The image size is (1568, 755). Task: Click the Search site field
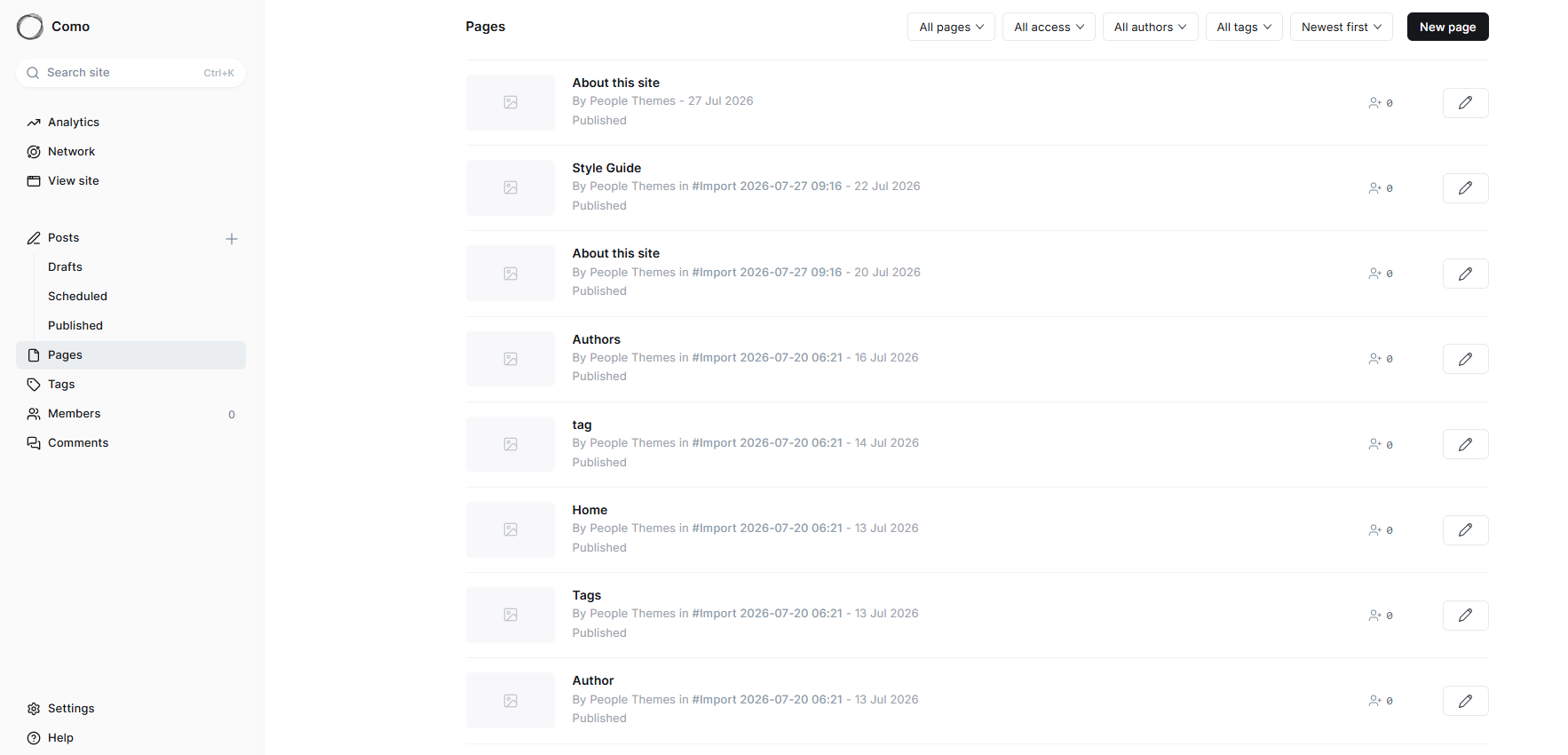(x=131, y=73)
